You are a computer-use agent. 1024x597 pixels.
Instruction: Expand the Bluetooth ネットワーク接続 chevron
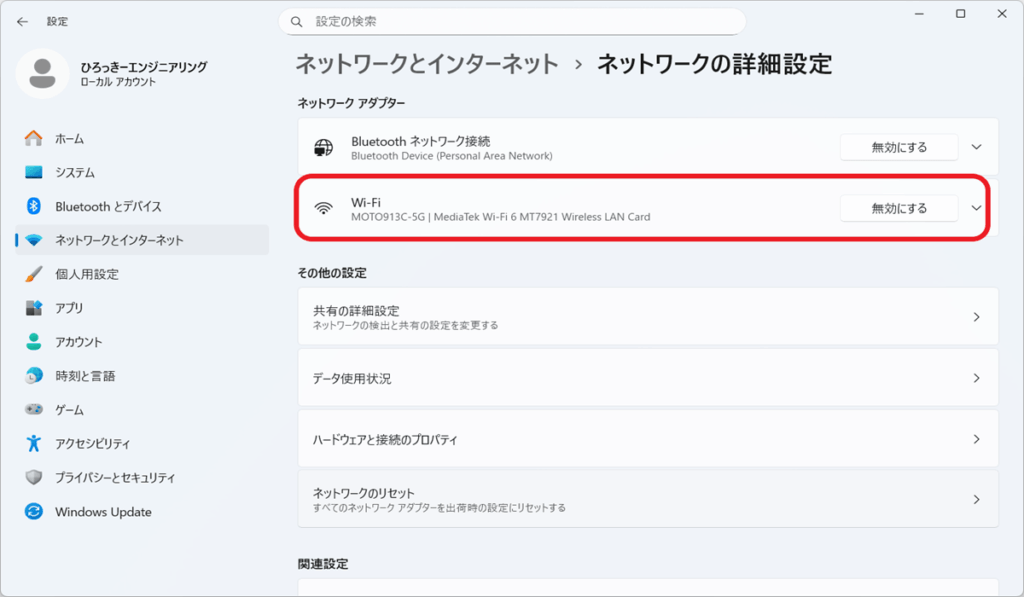point(976,147)
